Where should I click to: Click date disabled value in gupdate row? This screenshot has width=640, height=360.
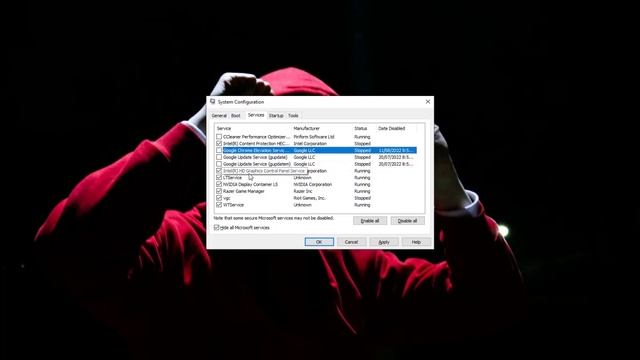(396, 157)
